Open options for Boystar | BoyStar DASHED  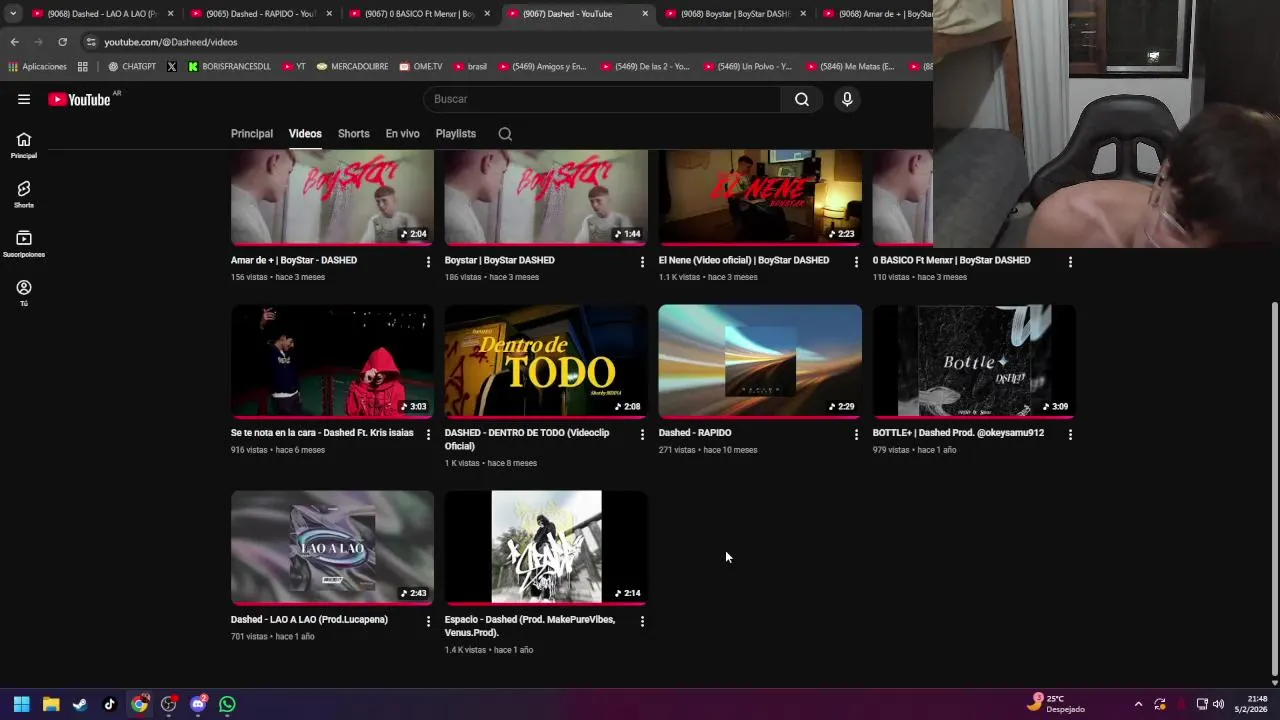click(x=642, y=262)
